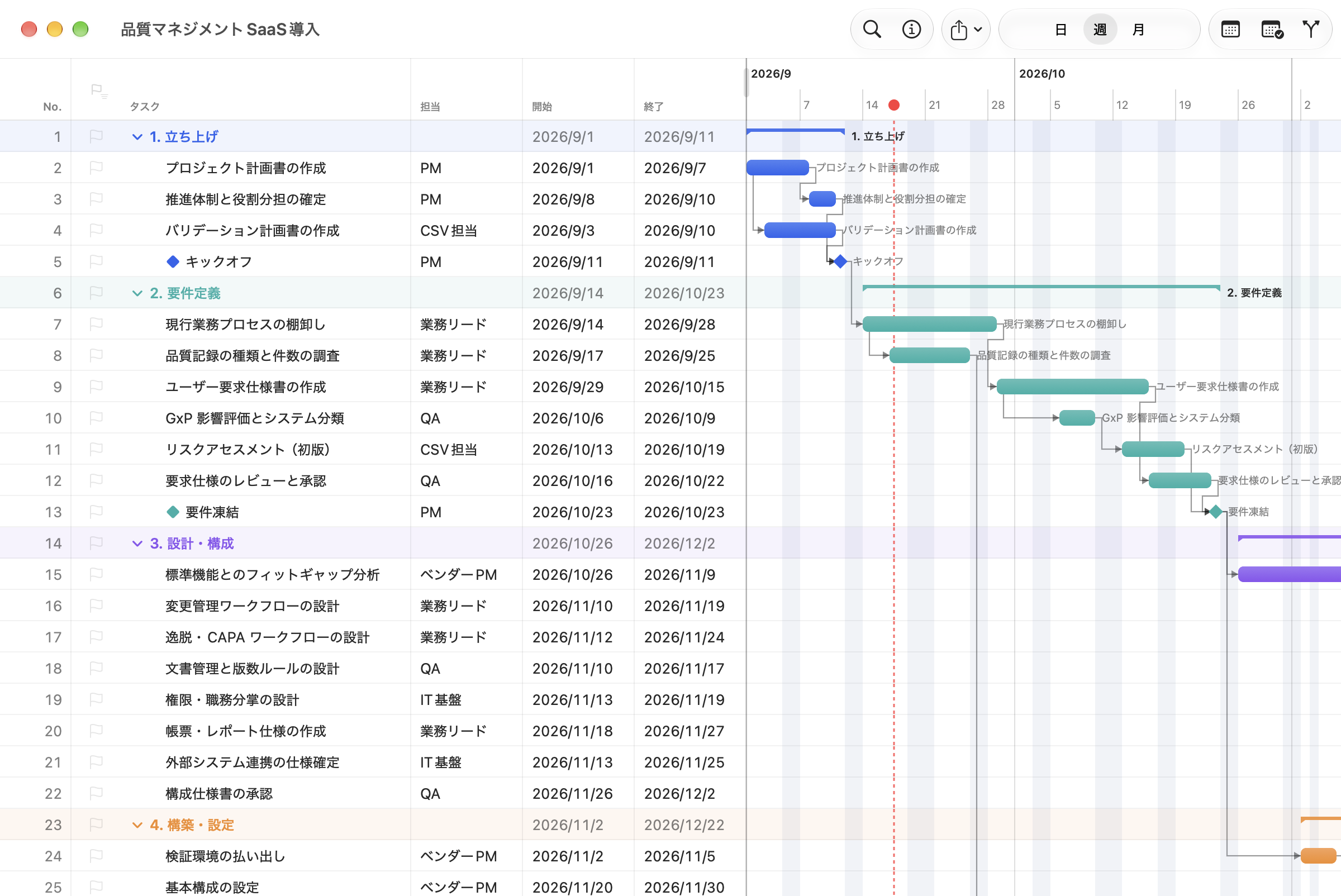1341x896 pixels.
Task: Collapse the 2. 要件定義 group
Action: click(137, 293)
